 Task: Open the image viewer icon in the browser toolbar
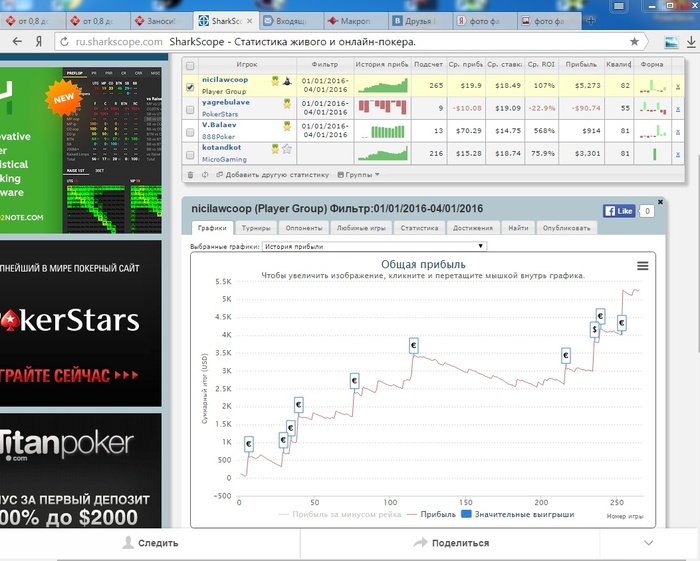[x=671, y=42]
